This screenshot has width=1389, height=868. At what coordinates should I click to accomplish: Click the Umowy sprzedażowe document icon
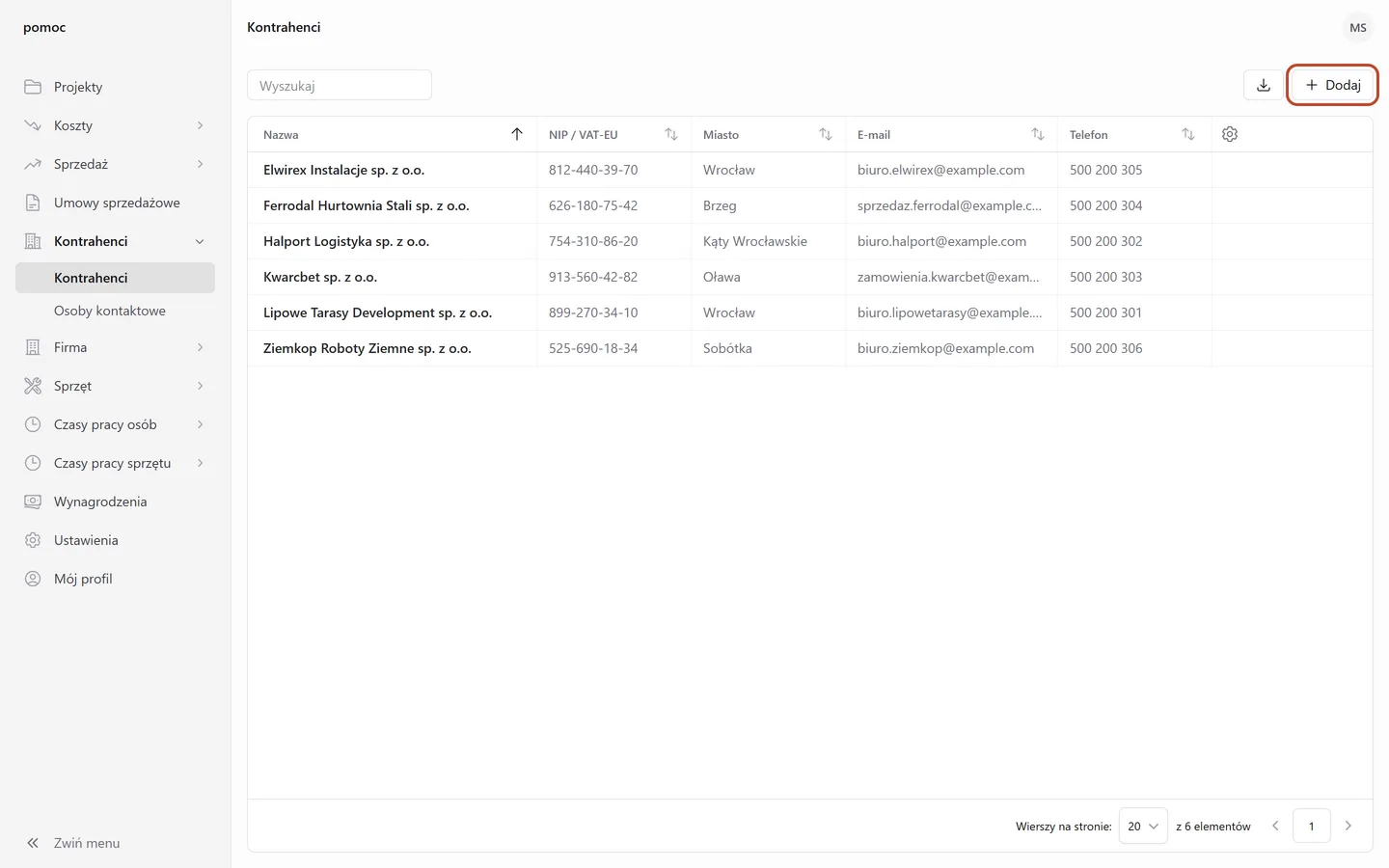(x=33, y=203)
